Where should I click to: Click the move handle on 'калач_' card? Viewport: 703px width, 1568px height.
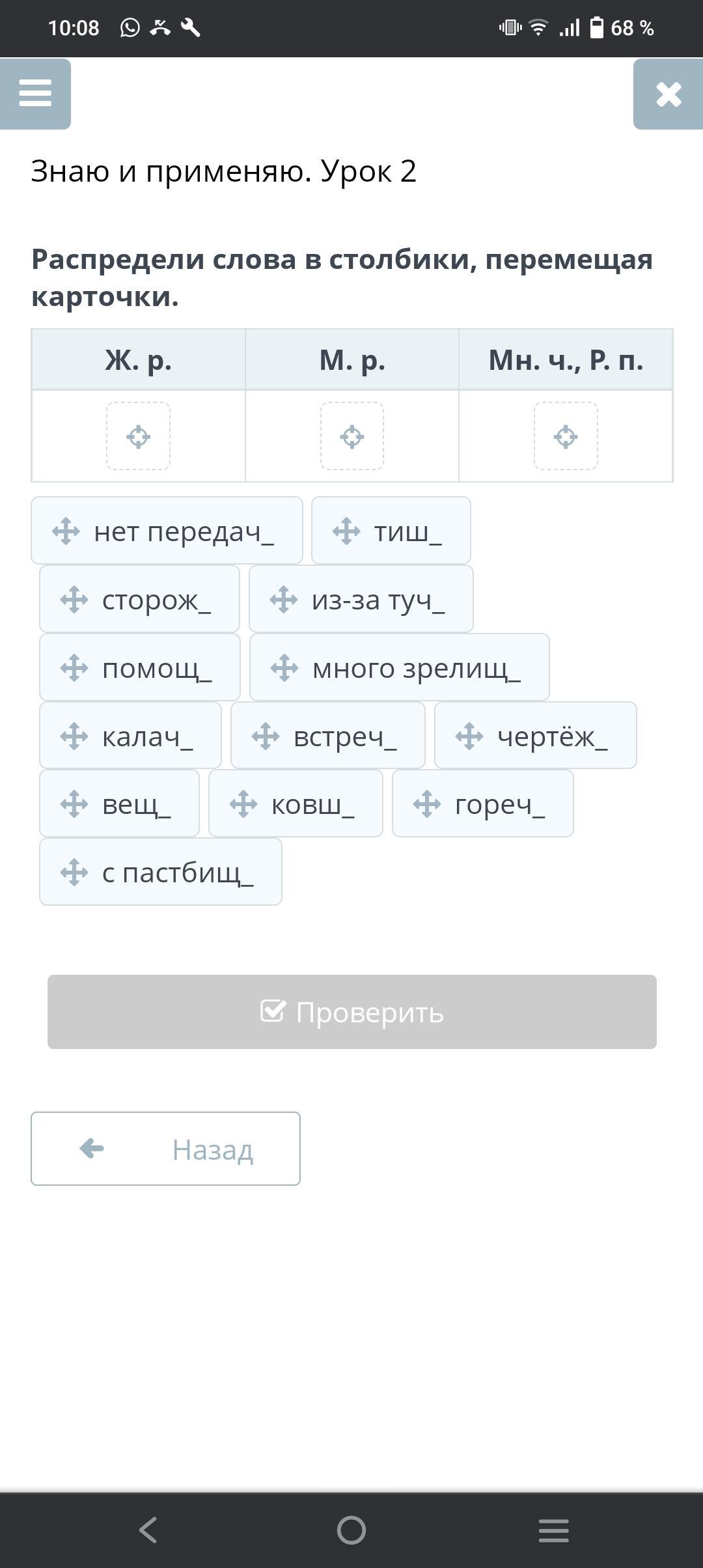[74, 736]
